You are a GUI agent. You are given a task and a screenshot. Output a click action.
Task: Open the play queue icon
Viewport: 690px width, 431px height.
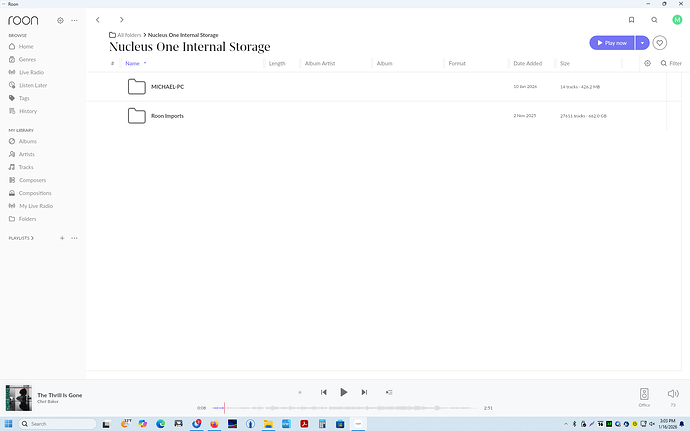pyautogui.click(x=389, y=392)
